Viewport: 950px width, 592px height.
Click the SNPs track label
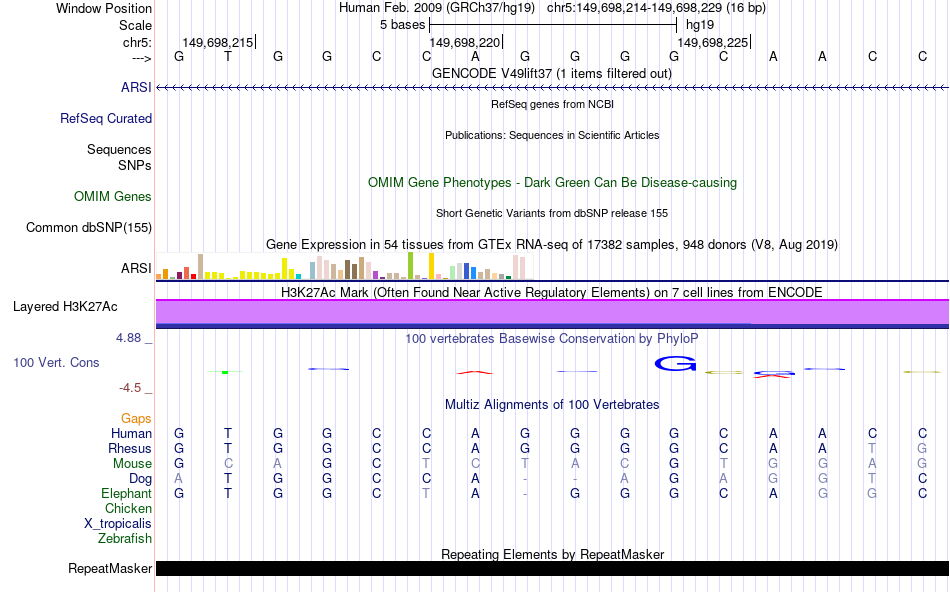point(135,165)
